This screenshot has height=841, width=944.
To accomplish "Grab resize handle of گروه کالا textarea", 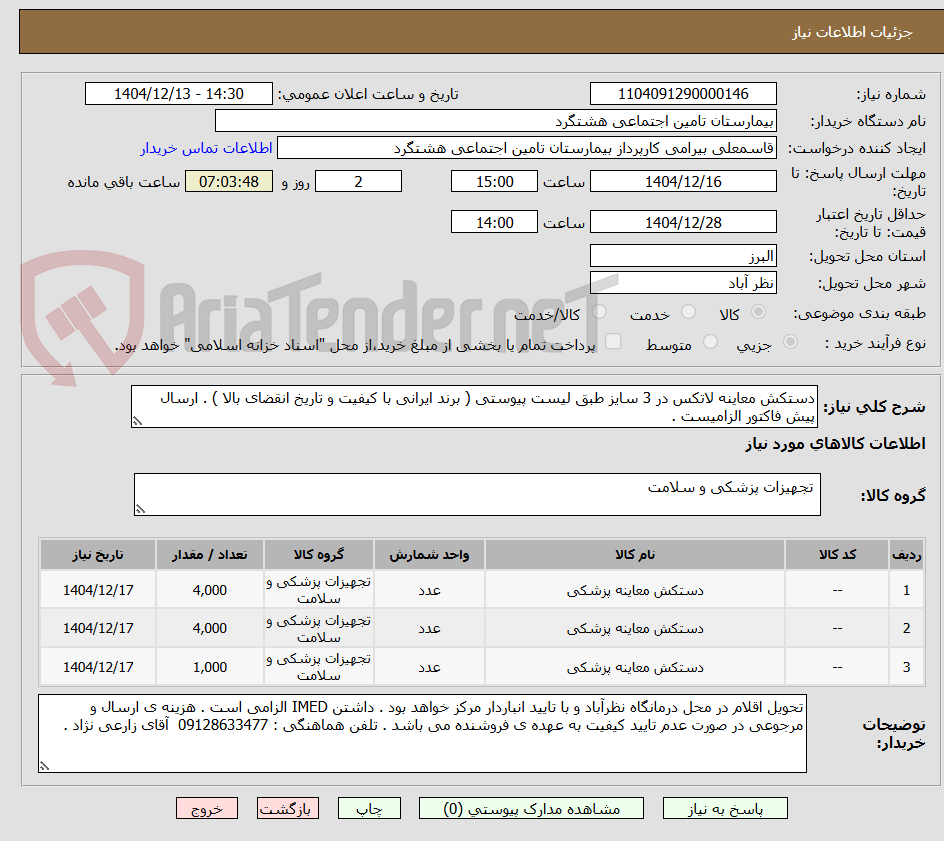I will (x=140, y=509).
